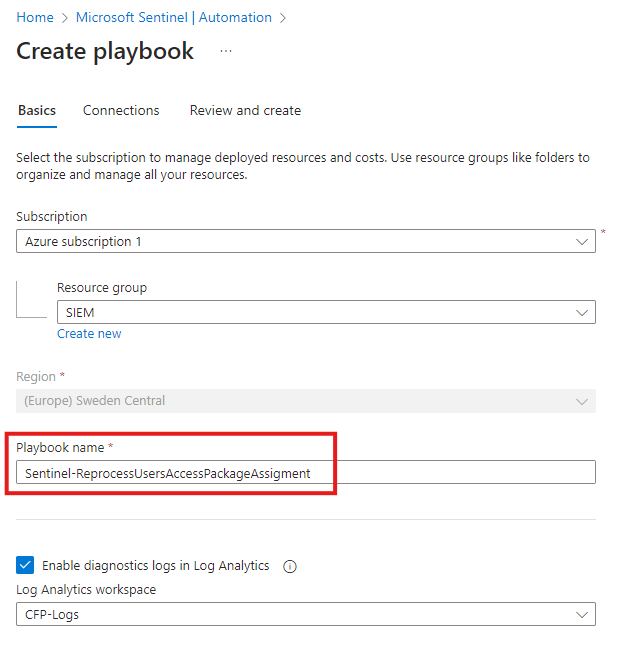
Task: Expand the SIEM resource group dropdown
Action: [320, 312]
